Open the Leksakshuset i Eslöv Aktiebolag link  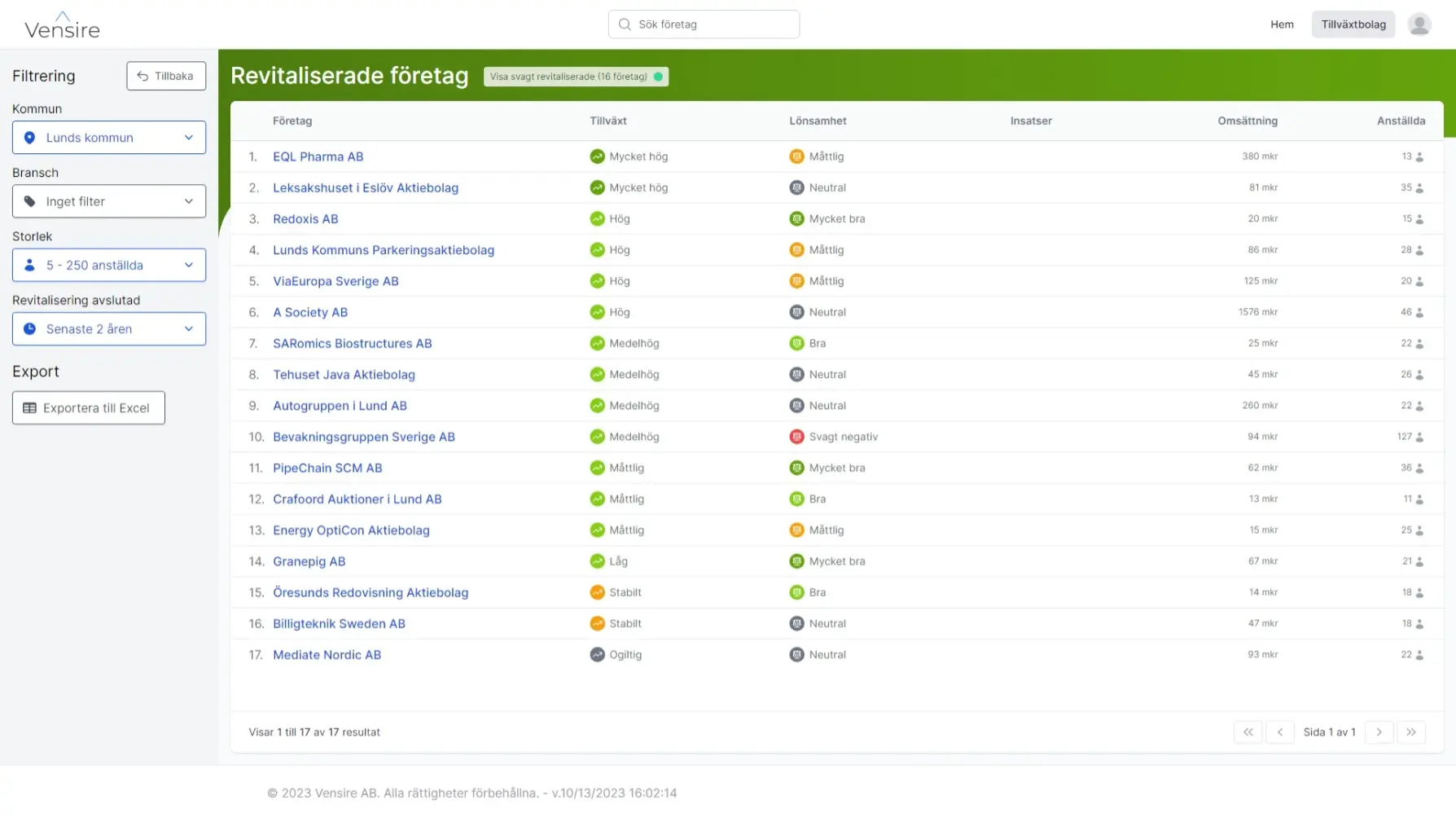point(366,187)
